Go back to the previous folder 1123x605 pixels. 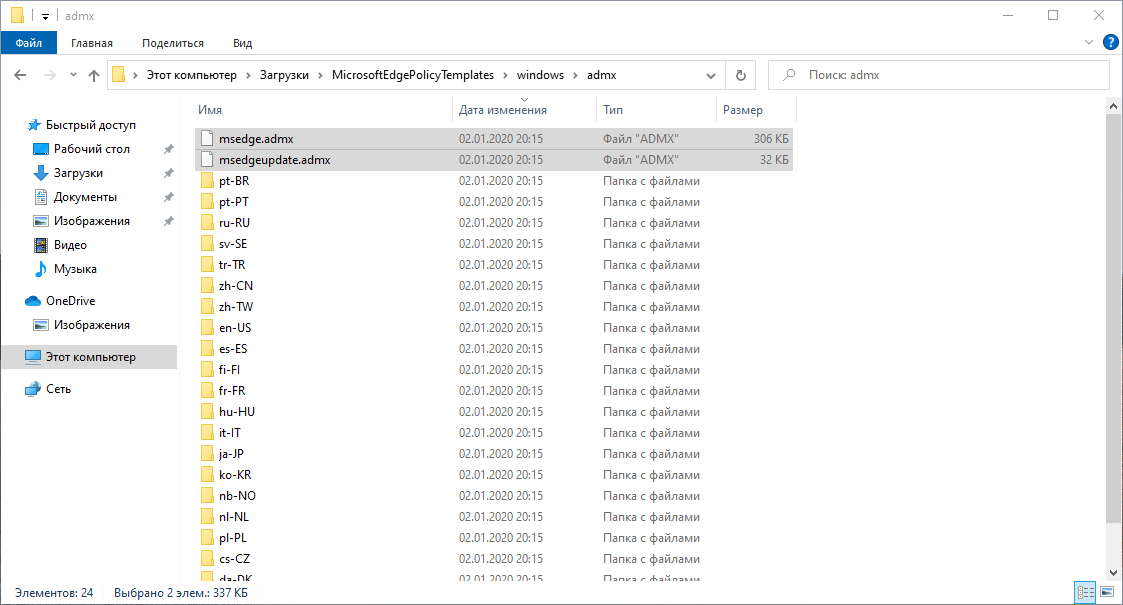pos(20,74)
